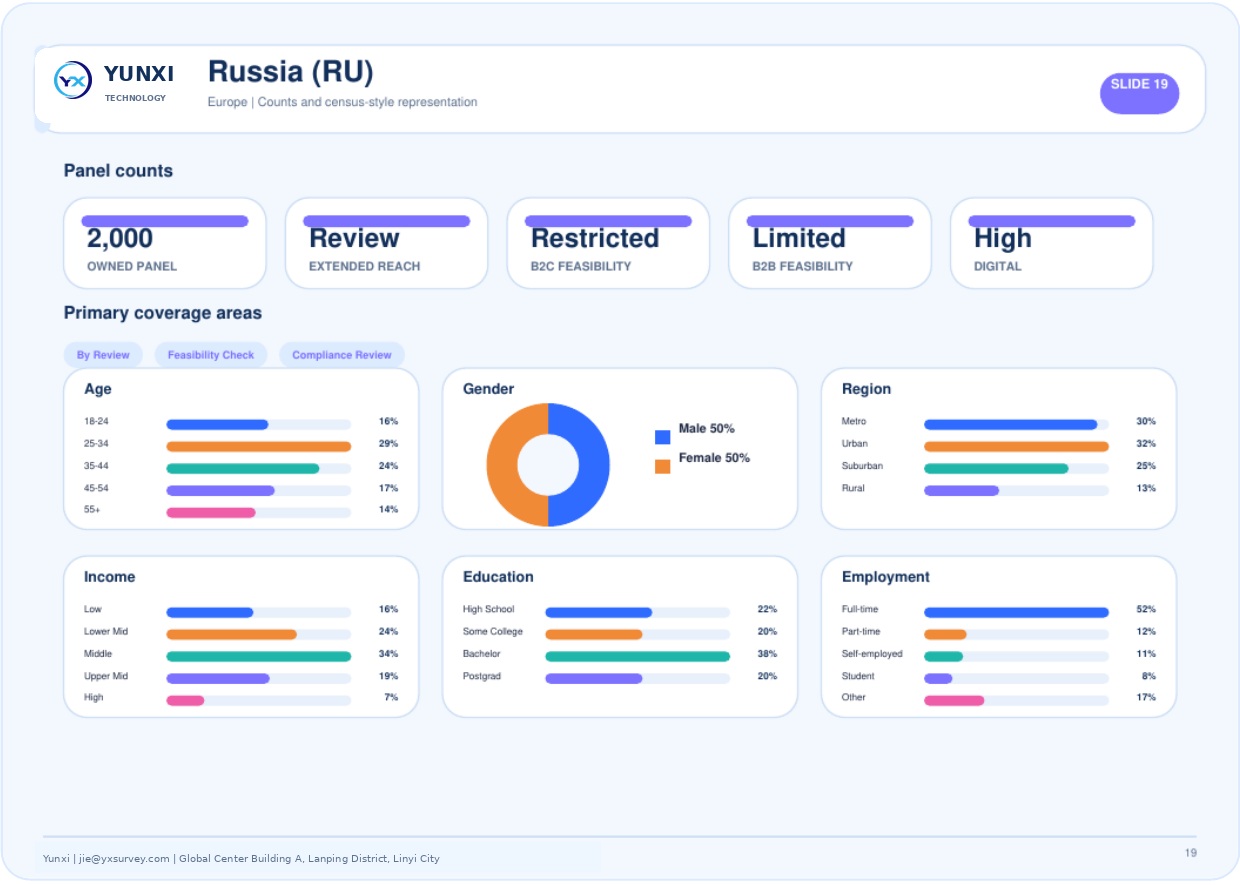Viewport: 1240px width, 885px height.
Task: Click the 'Rural' region label
Action: tap(853, 488)
